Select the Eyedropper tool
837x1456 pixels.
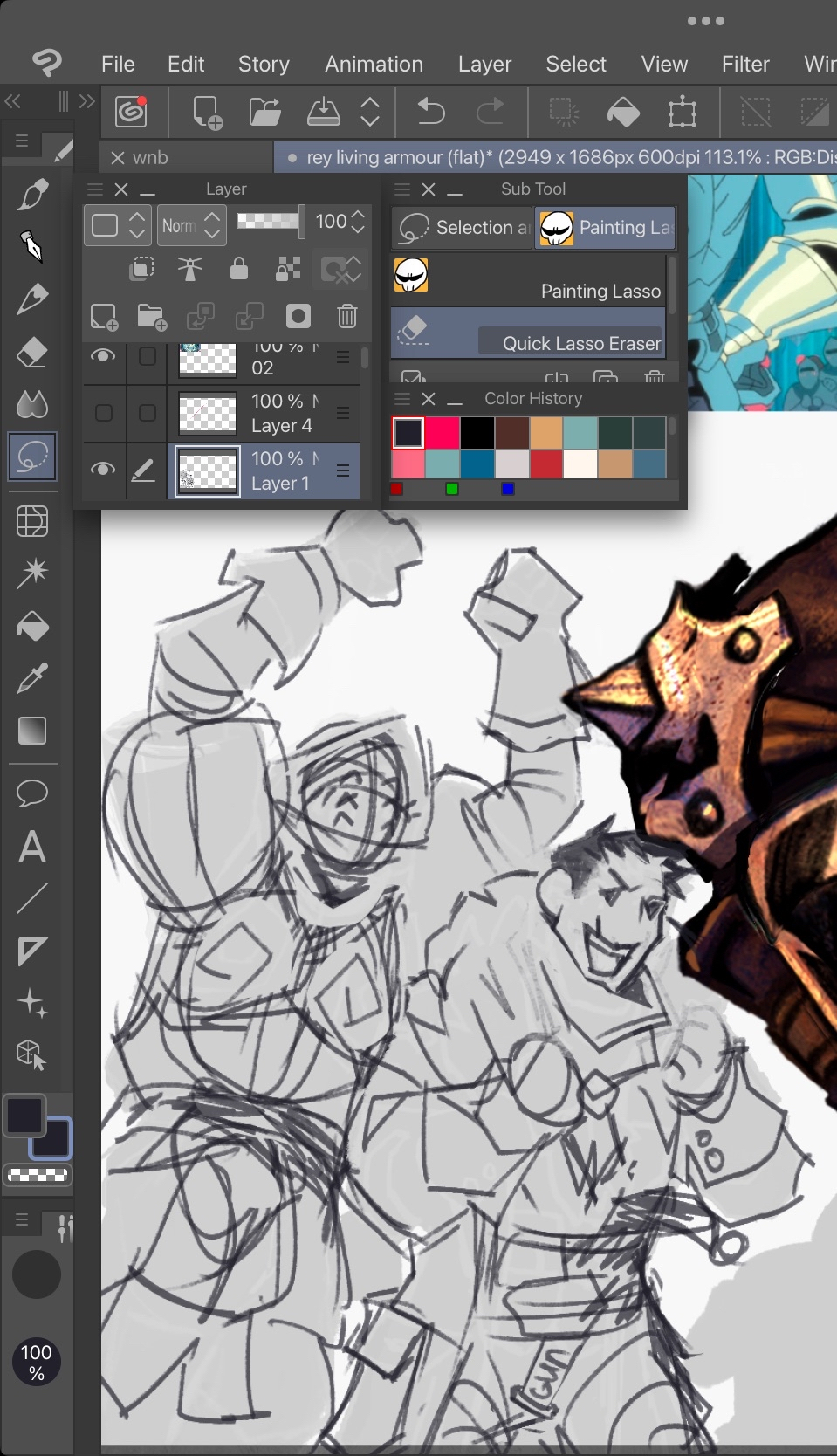[x=32, y=678]
